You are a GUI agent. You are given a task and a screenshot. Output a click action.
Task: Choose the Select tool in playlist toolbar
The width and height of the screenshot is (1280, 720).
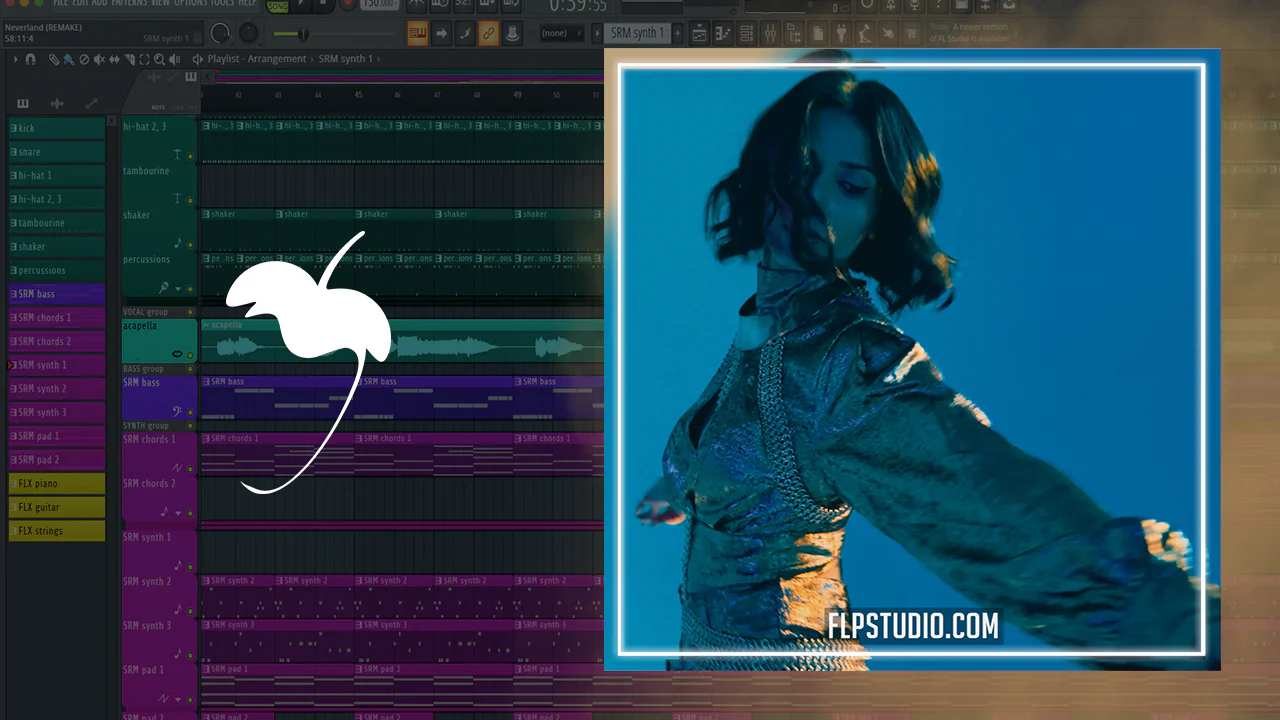click(144, 59)
